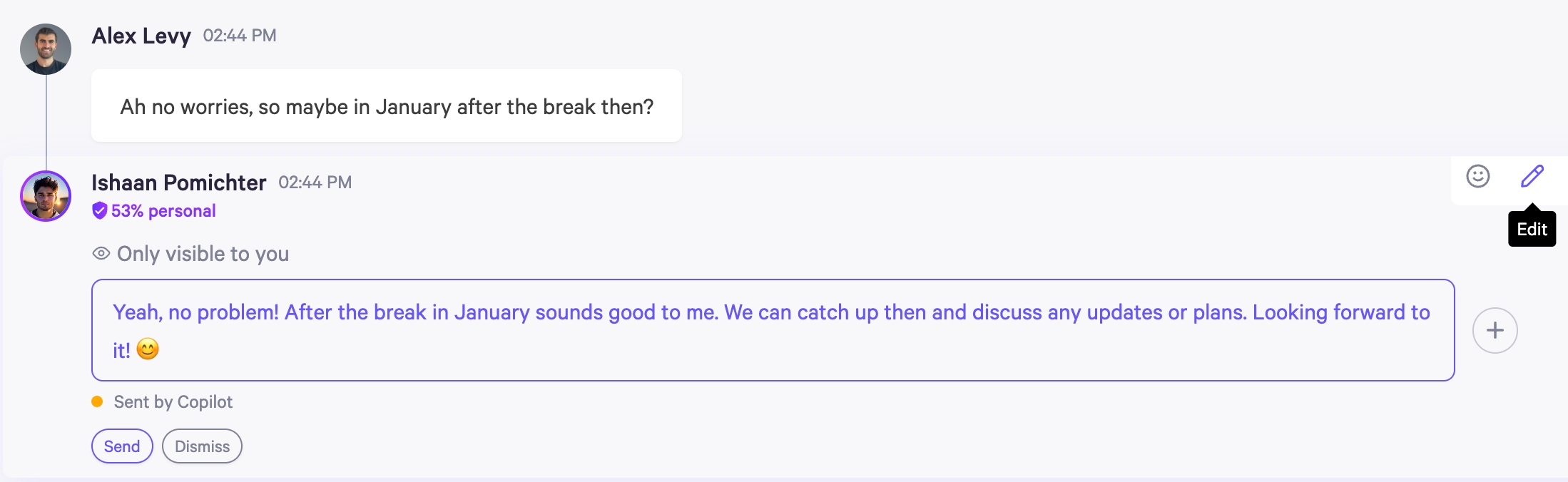
Task: Click the circular plus button beside the draft
Action: pos(1495,330)
